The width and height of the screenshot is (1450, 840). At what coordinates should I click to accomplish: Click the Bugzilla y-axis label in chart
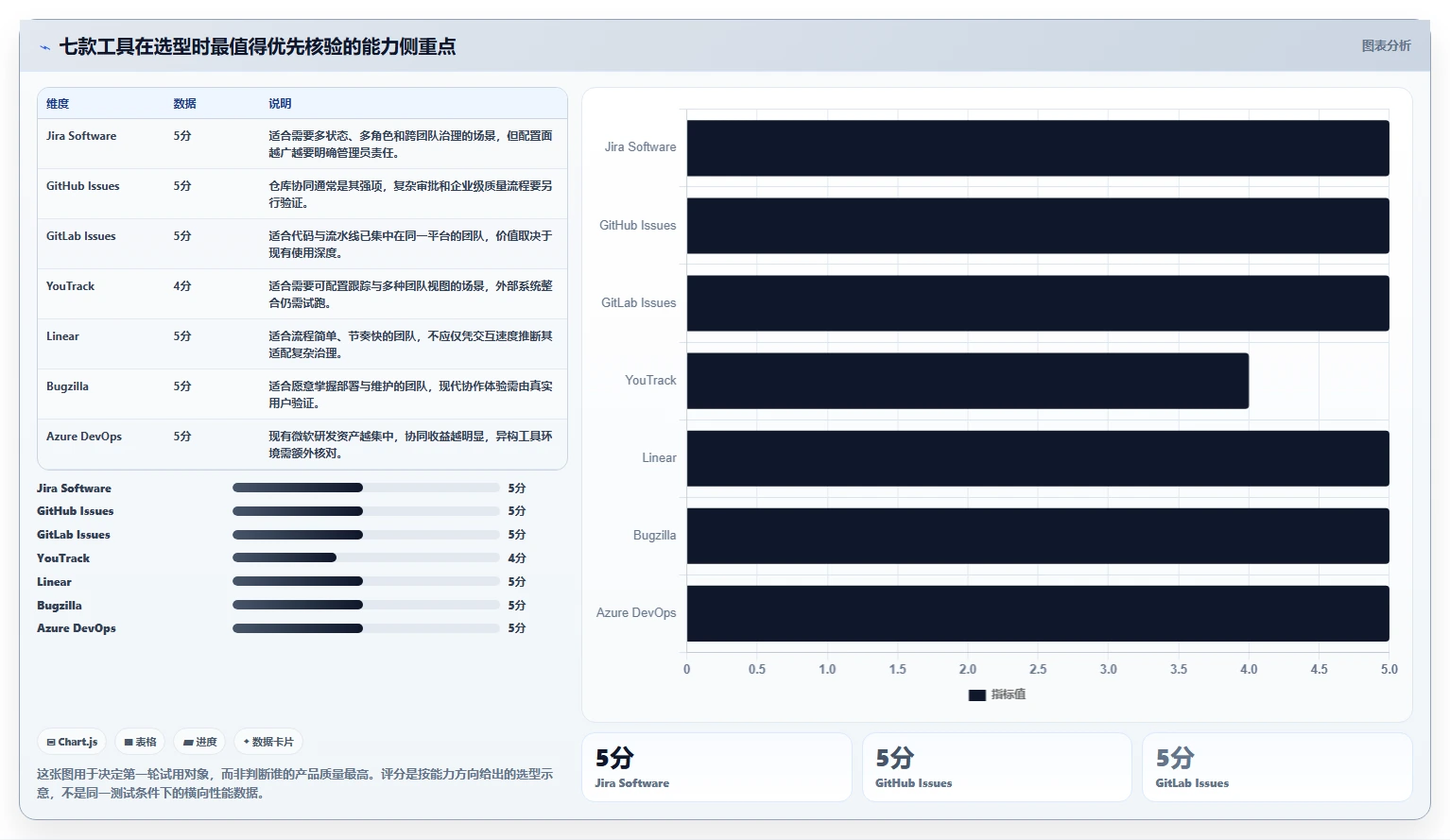[x=654, y=536]
